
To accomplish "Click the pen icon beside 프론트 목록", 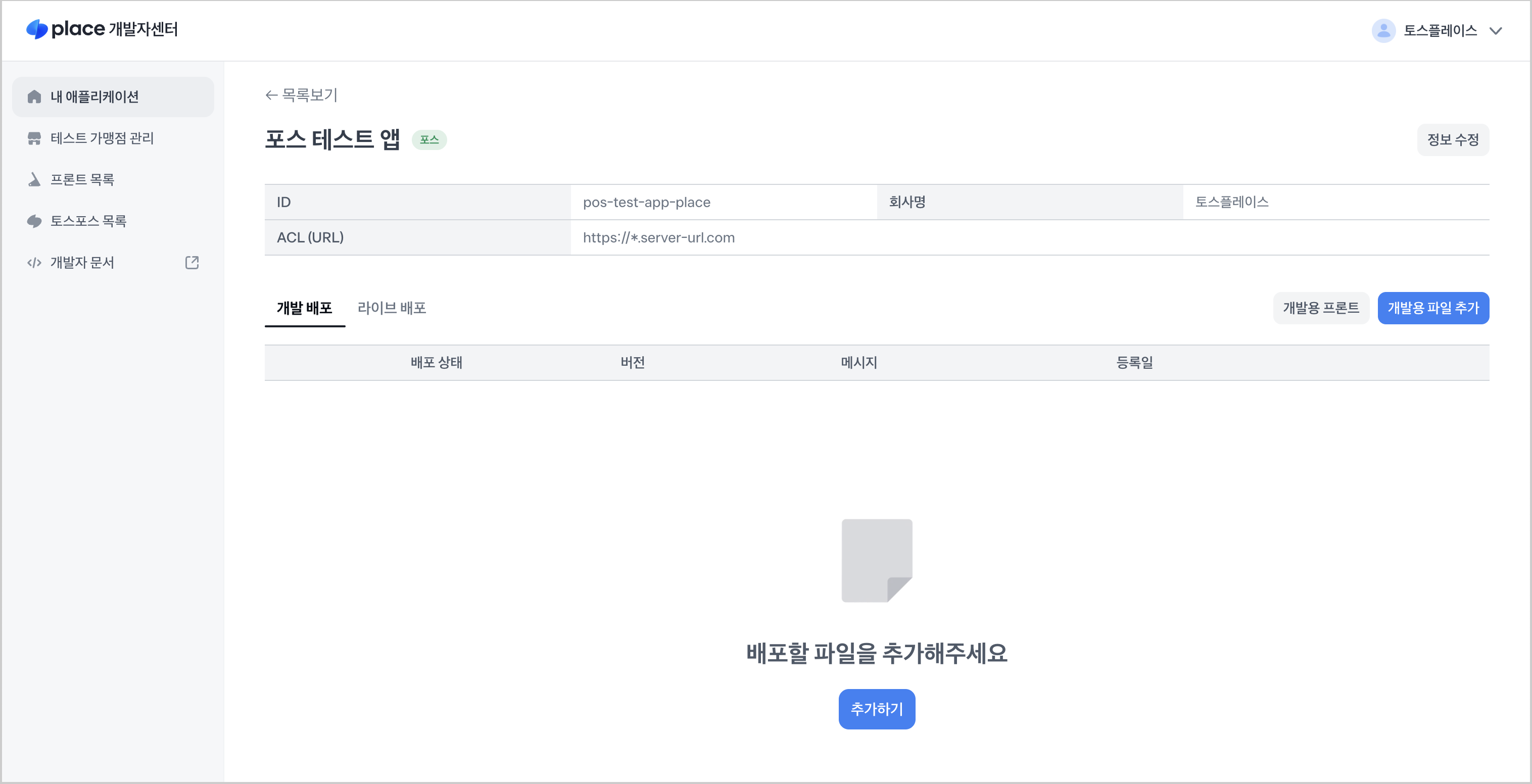I will (34, 179).
